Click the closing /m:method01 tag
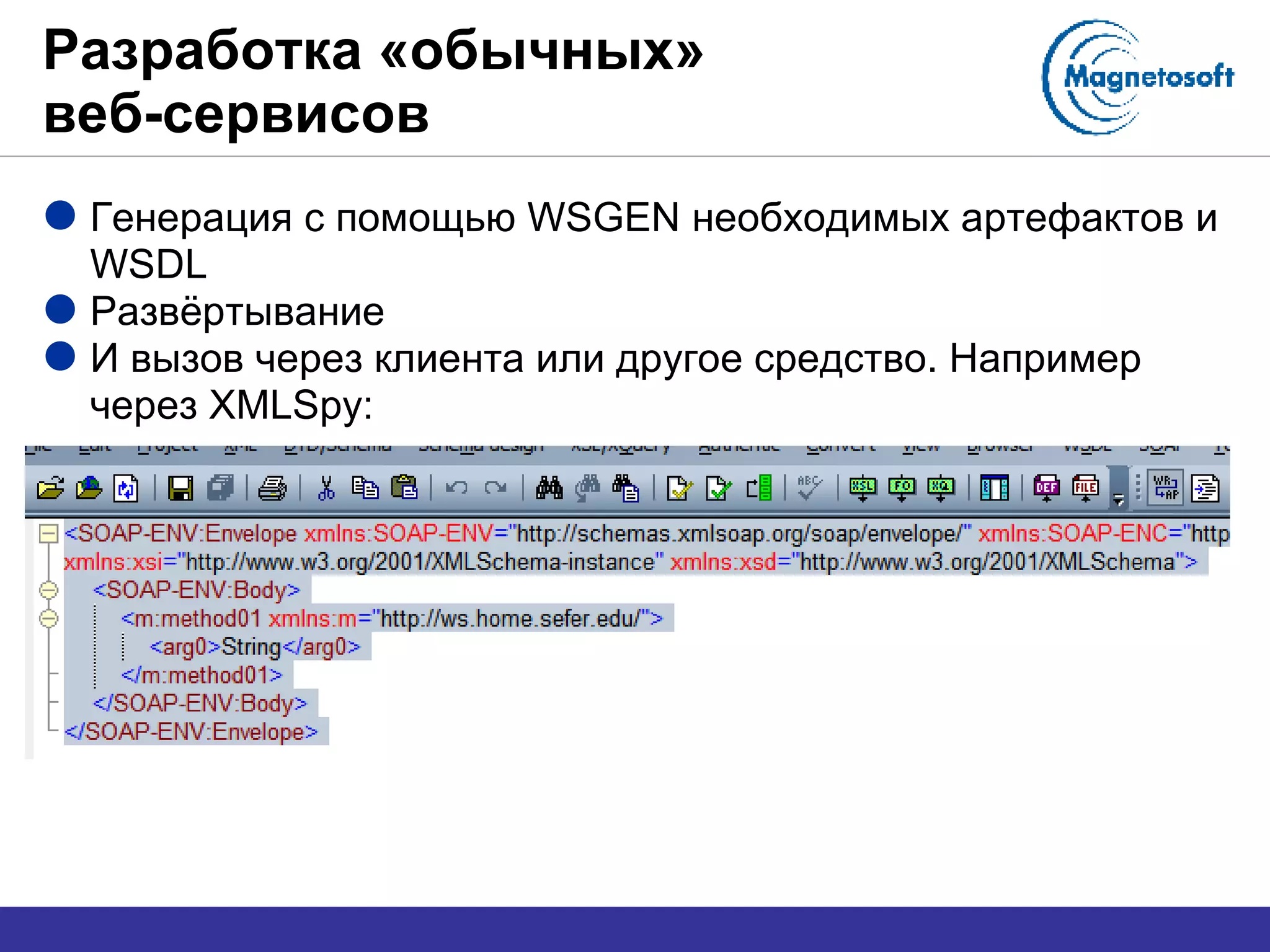 202,675
